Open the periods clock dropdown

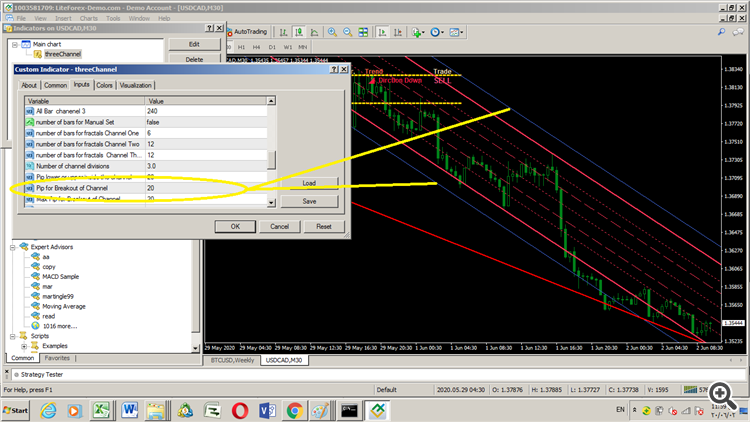pos(437,32)
